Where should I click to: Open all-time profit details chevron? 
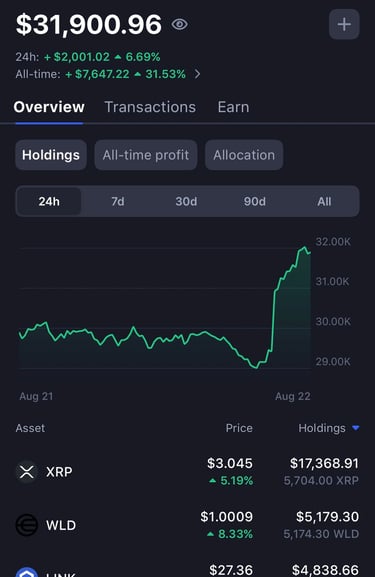pos(198,74)
